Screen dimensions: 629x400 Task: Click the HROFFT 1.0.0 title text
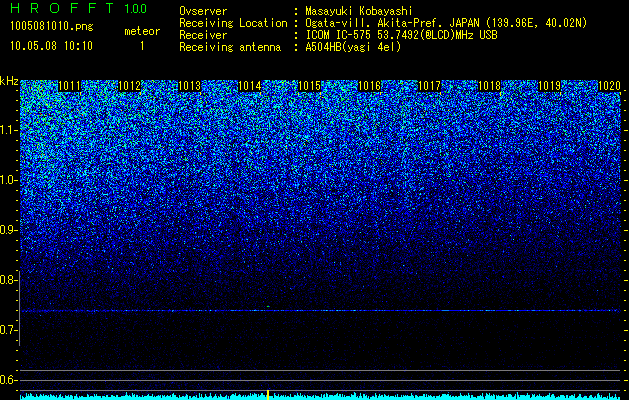click(x=79, y=8)
